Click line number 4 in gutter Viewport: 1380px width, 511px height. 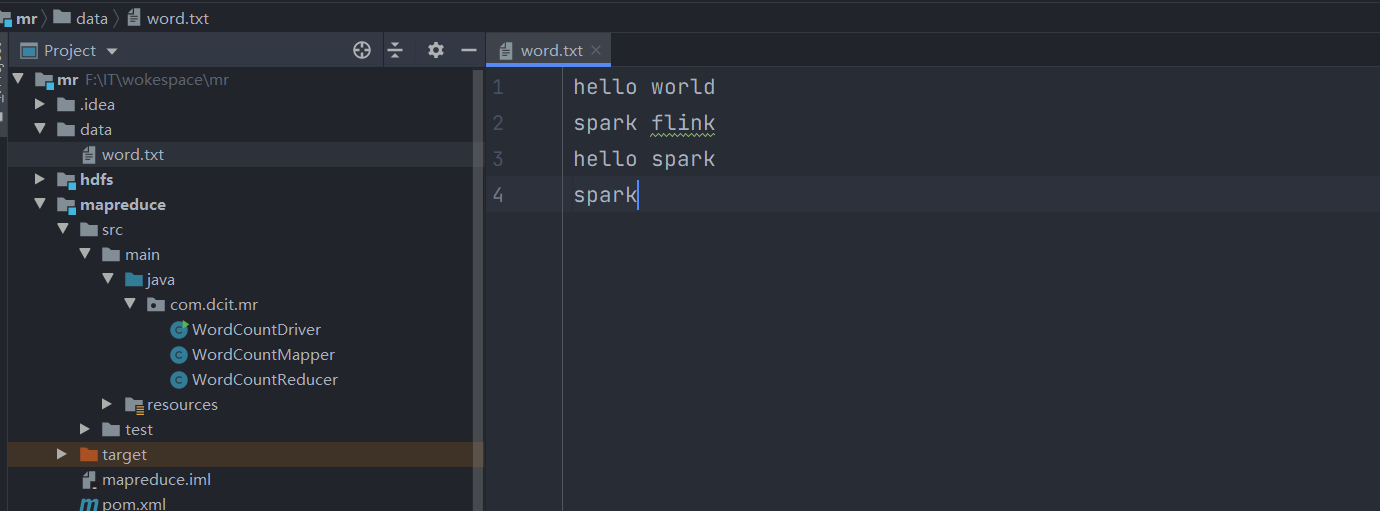(498, 194)
